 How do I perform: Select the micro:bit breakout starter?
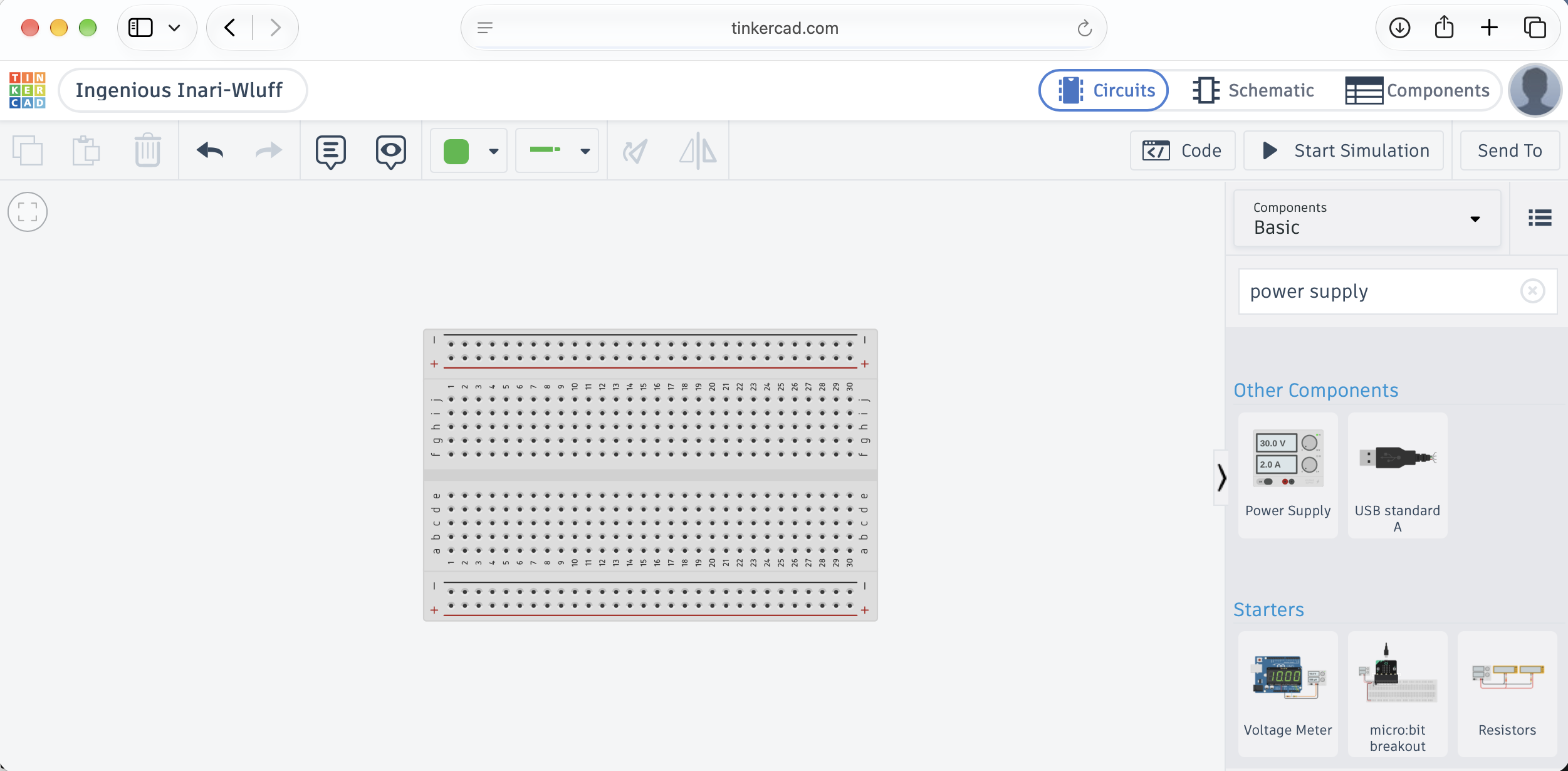(x=1398, y=694)
